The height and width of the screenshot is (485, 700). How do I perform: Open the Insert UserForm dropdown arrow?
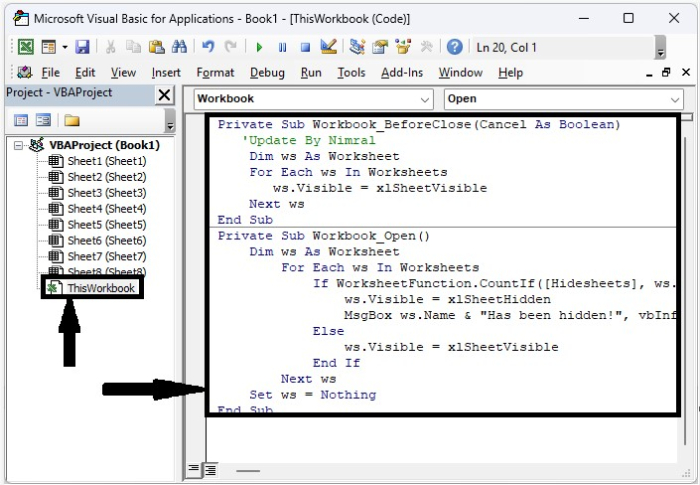pos(65,47)
